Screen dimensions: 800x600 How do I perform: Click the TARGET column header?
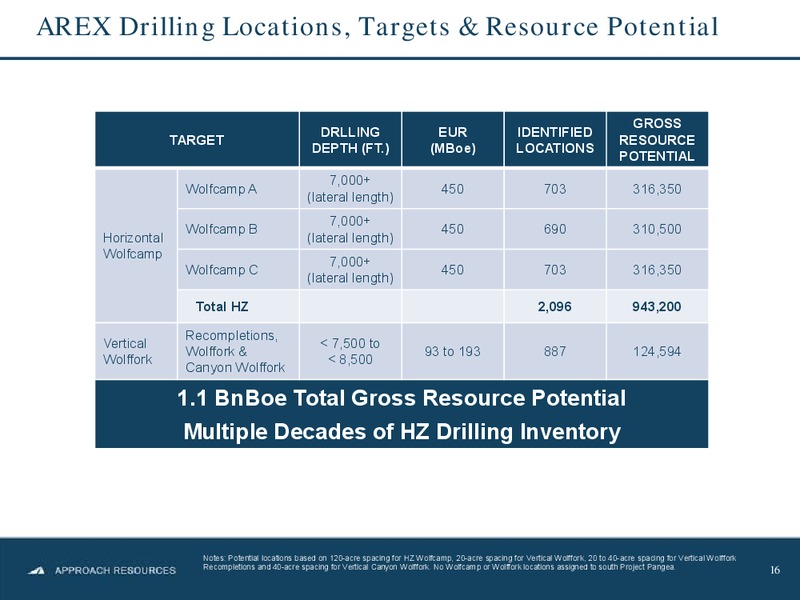(x=197, y=139)
